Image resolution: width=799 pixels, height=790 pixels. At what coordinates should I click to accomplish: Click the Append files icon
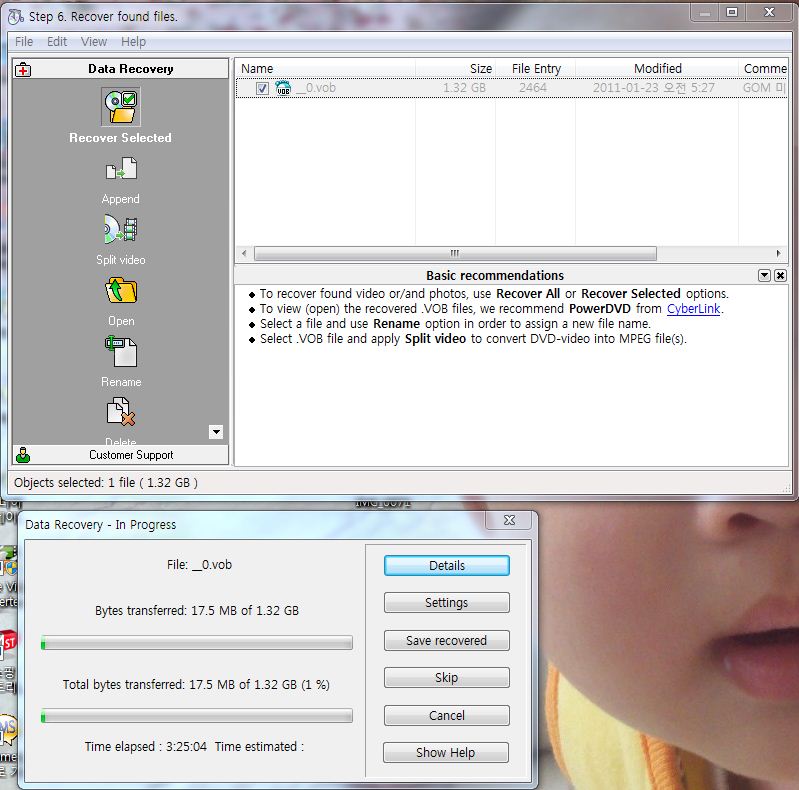point(121,169)
